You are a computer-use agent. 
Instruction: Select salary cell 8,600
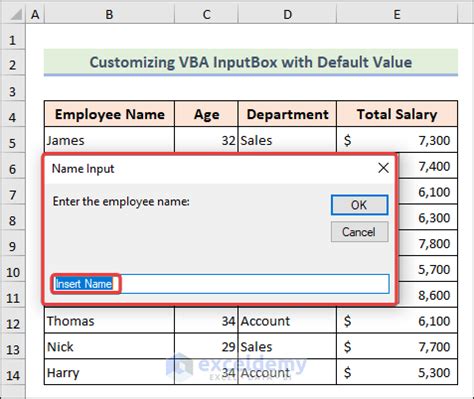(x=428, y=295)
